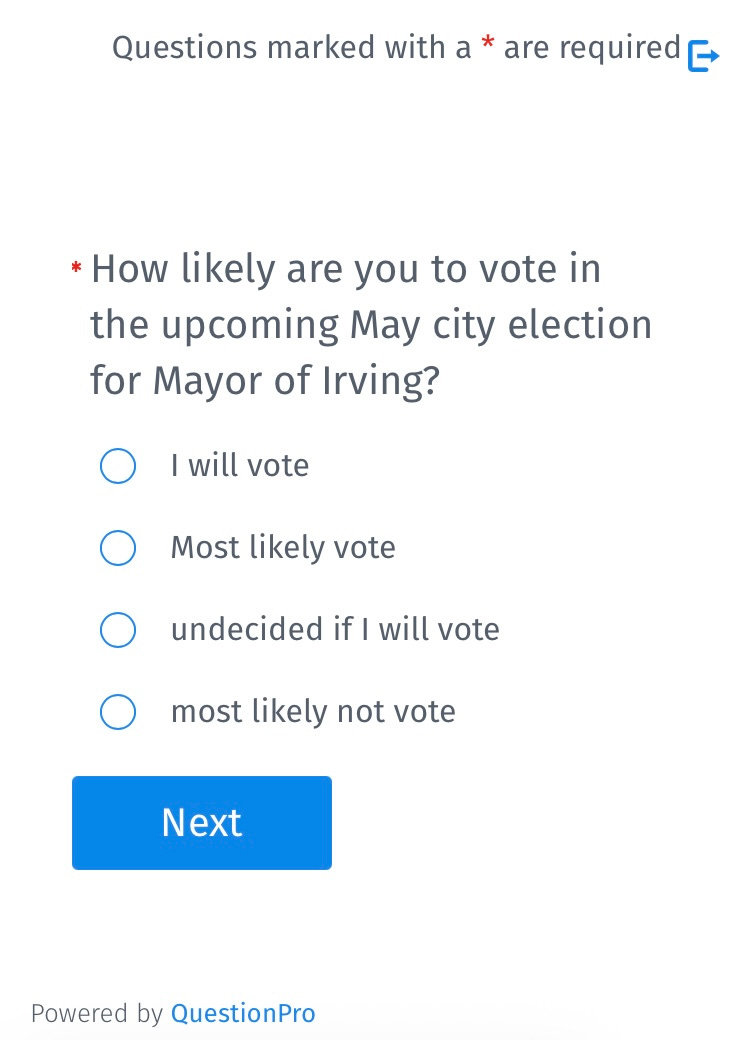Click the "Questions marked with a" header text

pos(291,48)
